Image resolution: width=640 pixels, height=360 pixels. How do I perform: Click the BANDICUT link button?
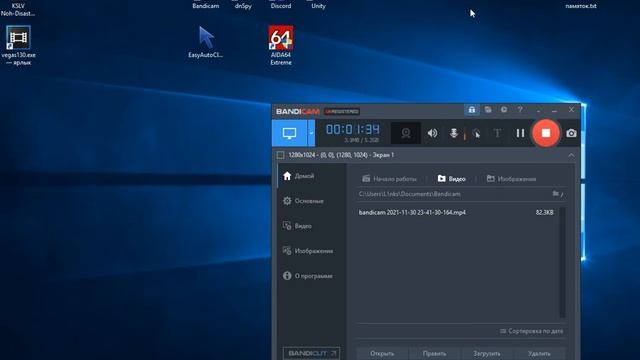311,353
